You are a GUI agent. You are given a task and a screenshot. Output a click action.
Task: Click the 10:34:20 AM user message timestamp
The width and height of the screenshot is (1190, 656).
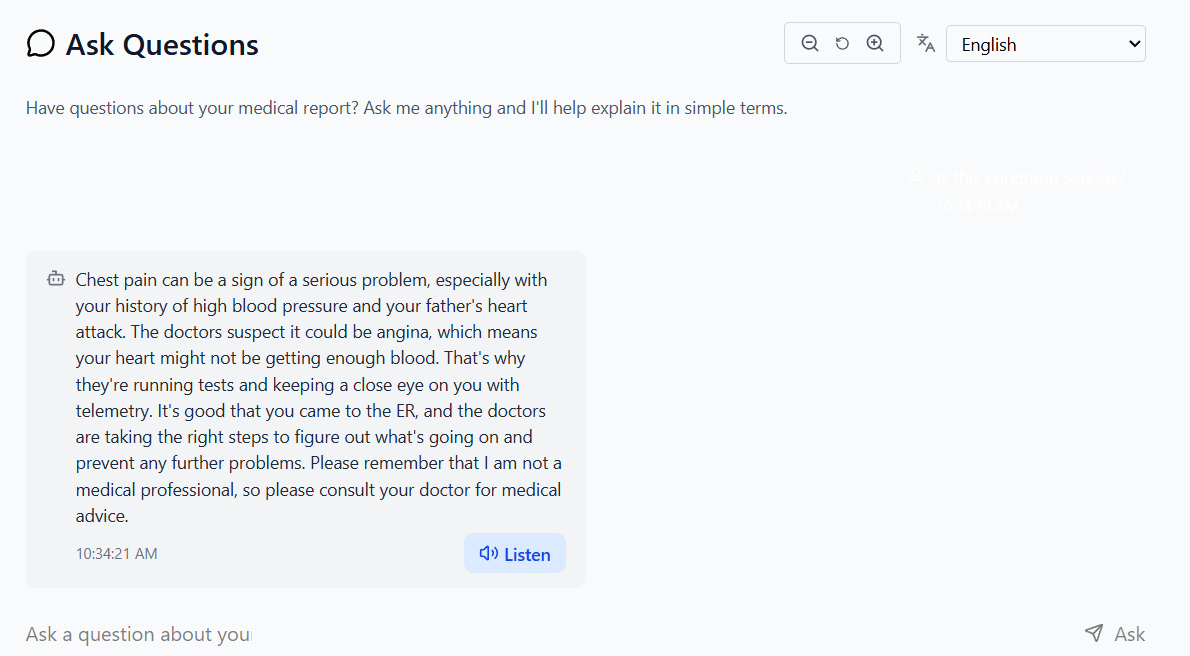977,207
